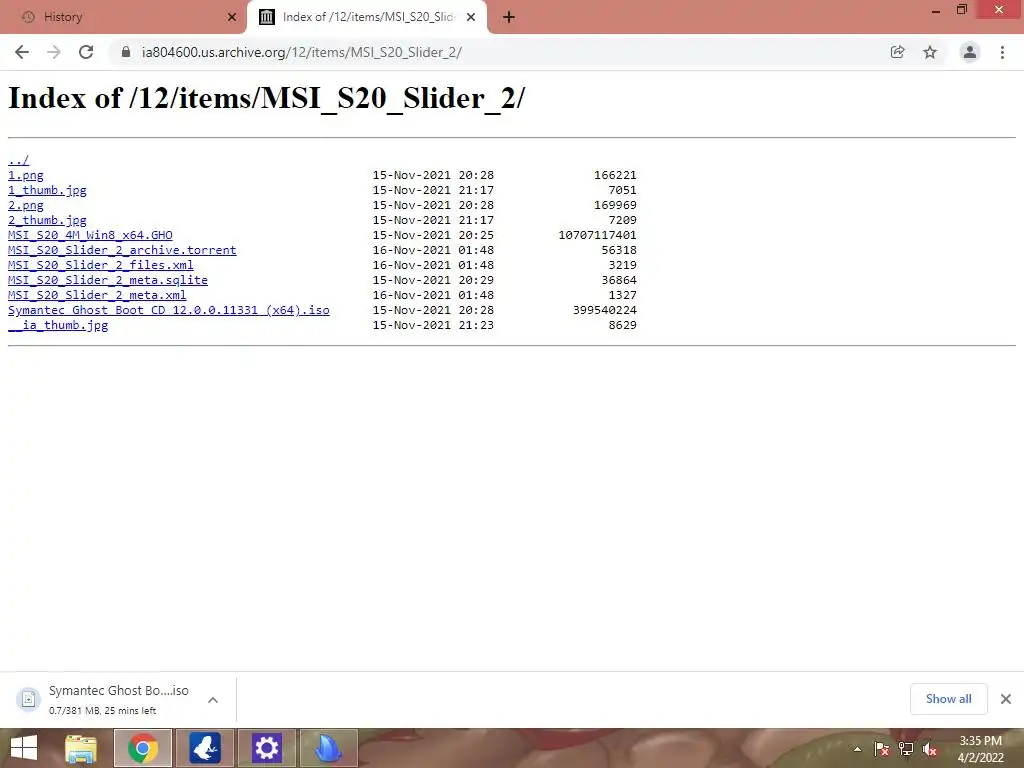
Task: Open Action Center flag icon
Action: 882,749
